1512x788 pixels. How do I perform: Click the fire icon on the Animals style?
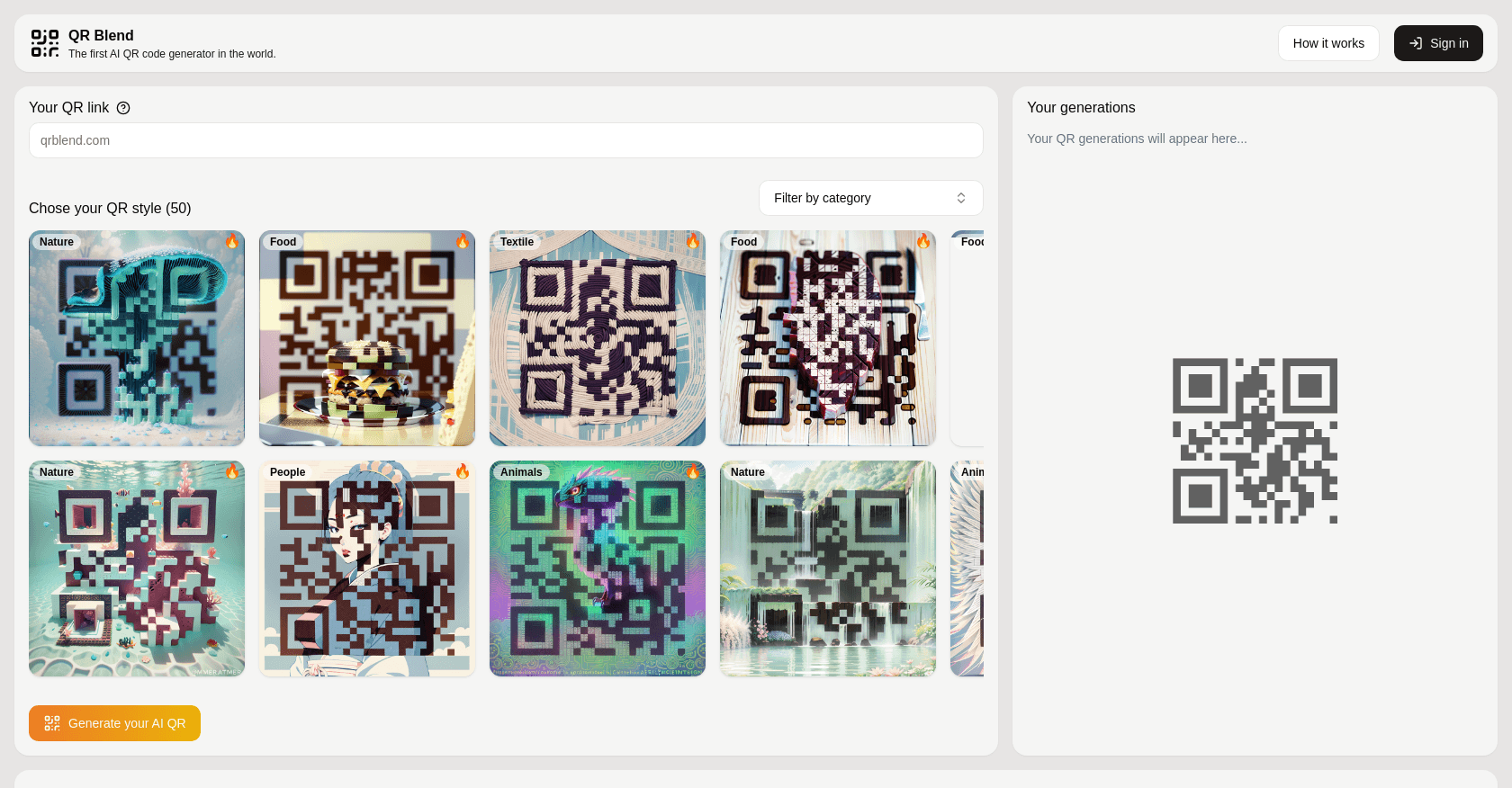point(693,471)
